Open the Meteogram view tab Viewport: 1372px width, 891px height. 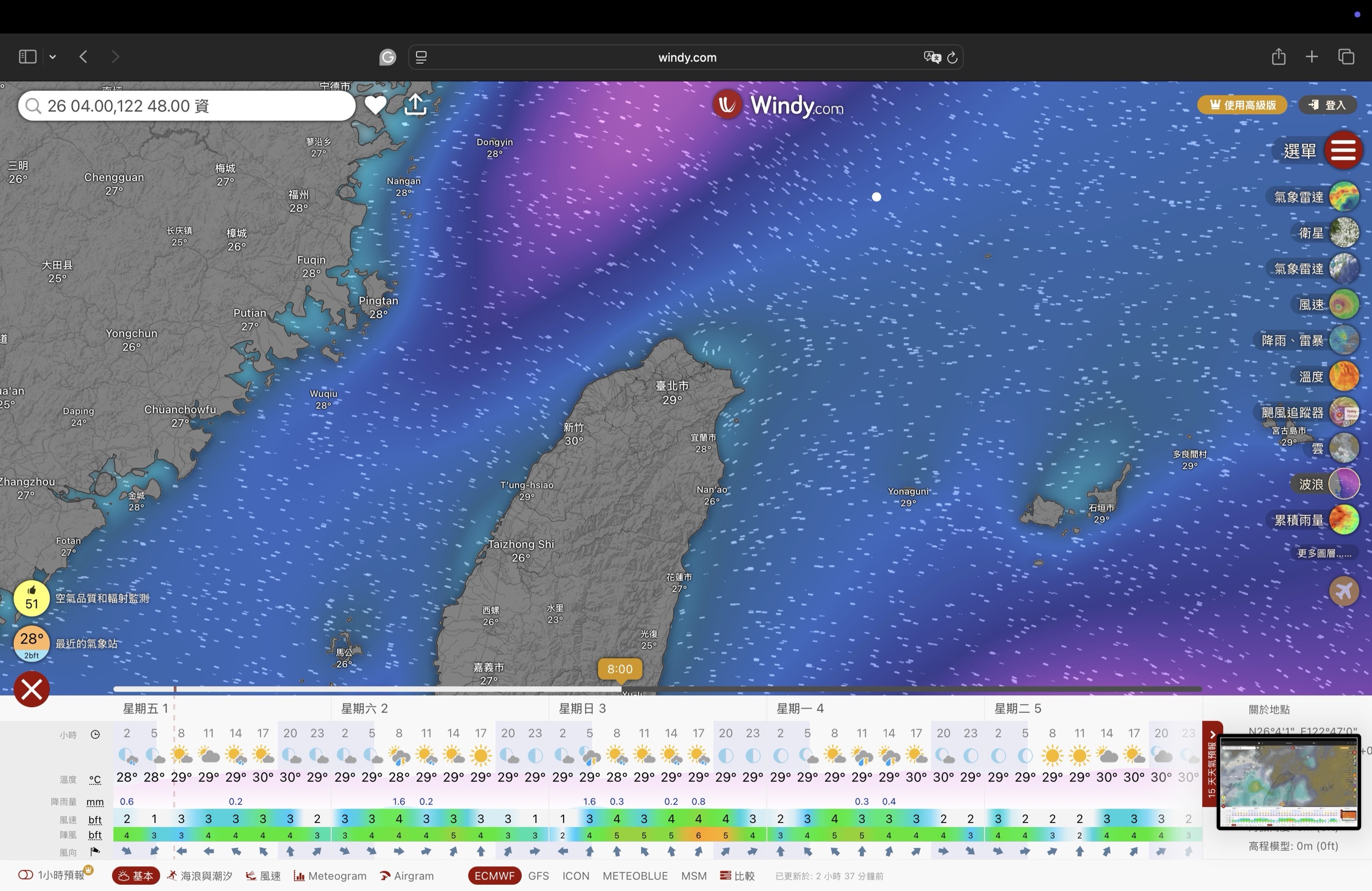point(330,875)
